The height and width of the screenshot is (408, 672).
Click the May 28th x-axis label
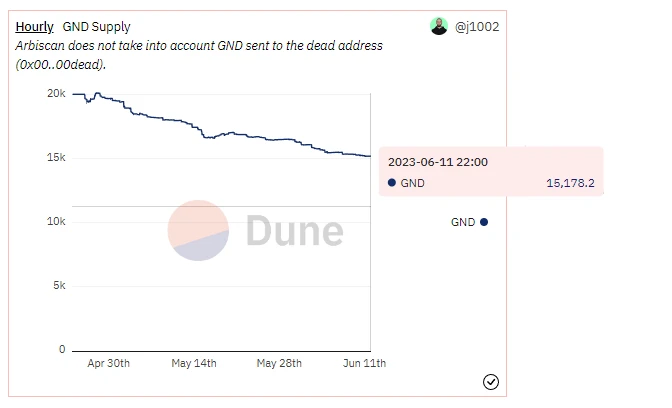click(279, 363)
